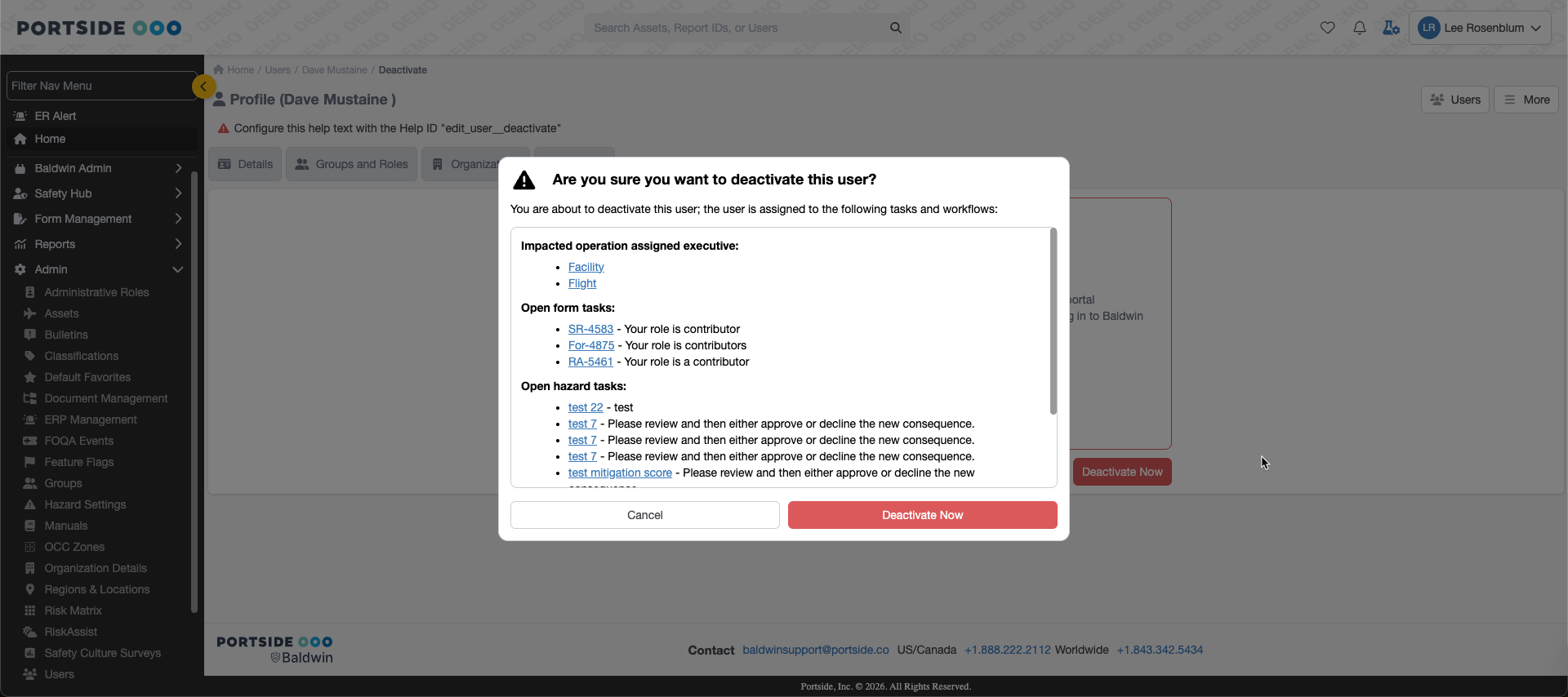Open the More menu
The width and height of the screenshot is (1568, 697).
1526,100
